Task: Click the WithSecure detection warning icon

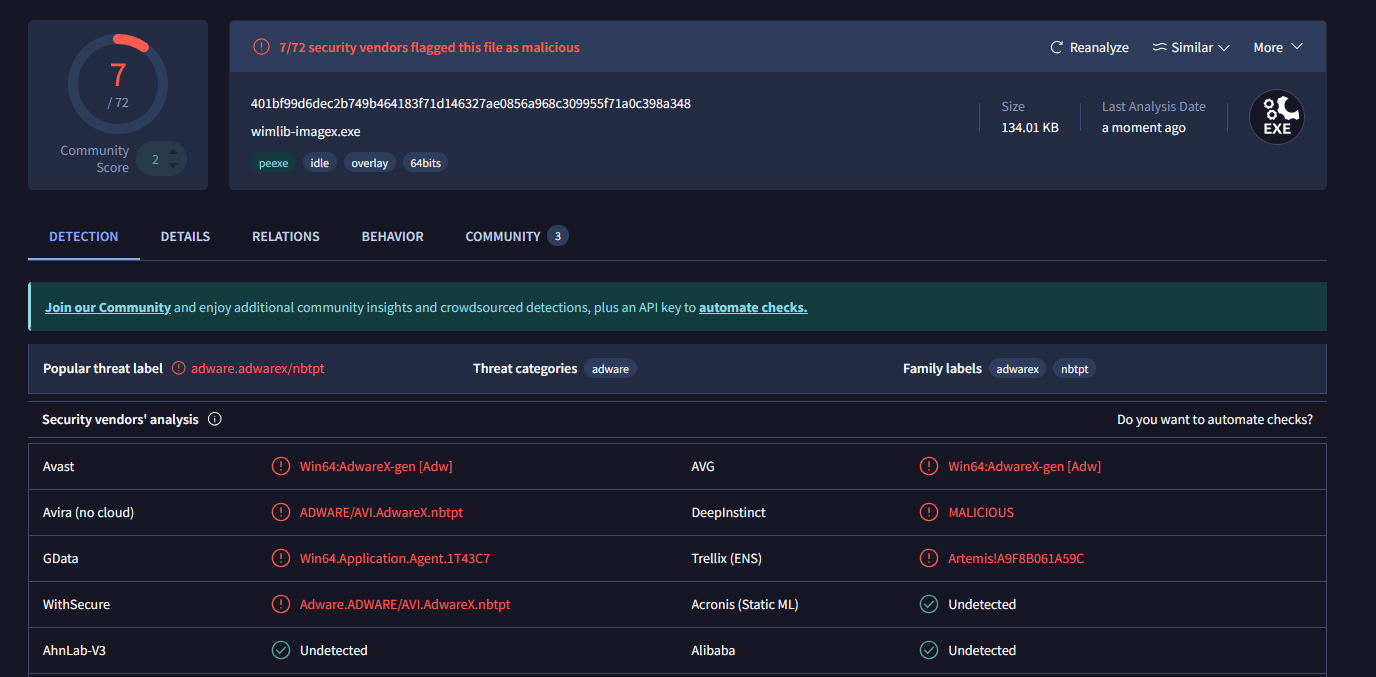Action: [x=281, y=604]
